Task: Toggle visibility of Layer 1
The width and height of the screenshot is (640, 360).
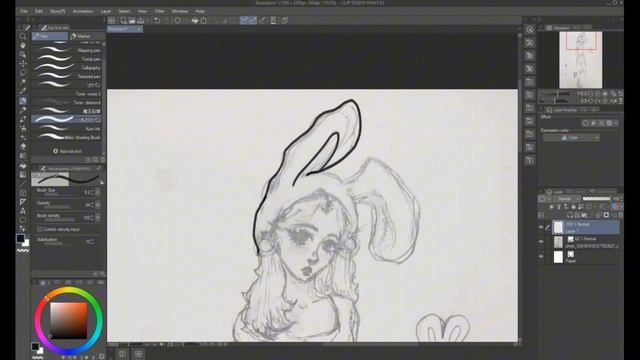Action: pyautogui.click(x=541, y=227)
